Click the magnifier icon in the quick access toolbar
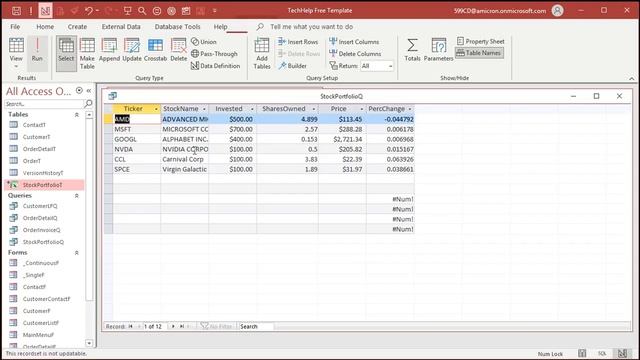 click(142, 11)
